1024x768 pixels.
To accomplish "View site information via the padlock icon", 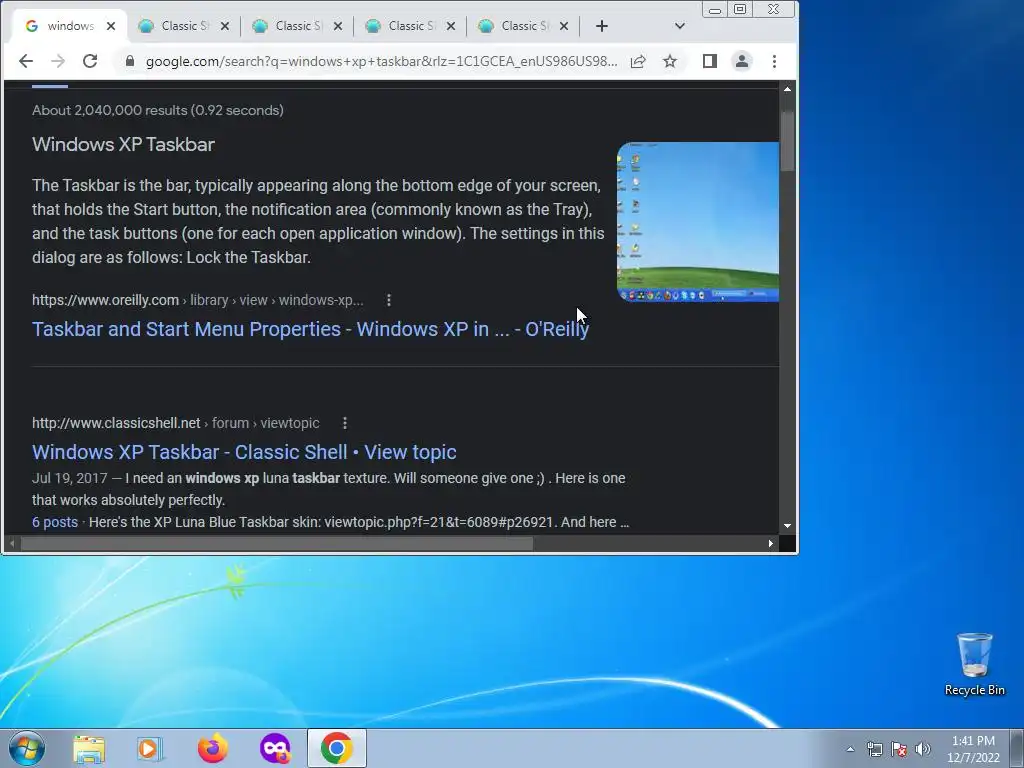I will coord(129,61).
